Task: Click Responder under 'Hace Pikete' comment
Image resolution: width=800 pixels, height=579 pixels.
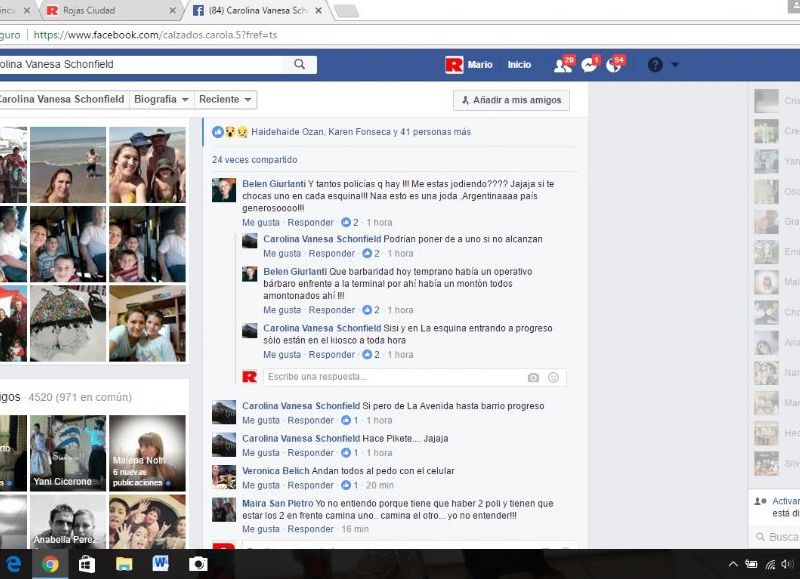Action: 310,453
